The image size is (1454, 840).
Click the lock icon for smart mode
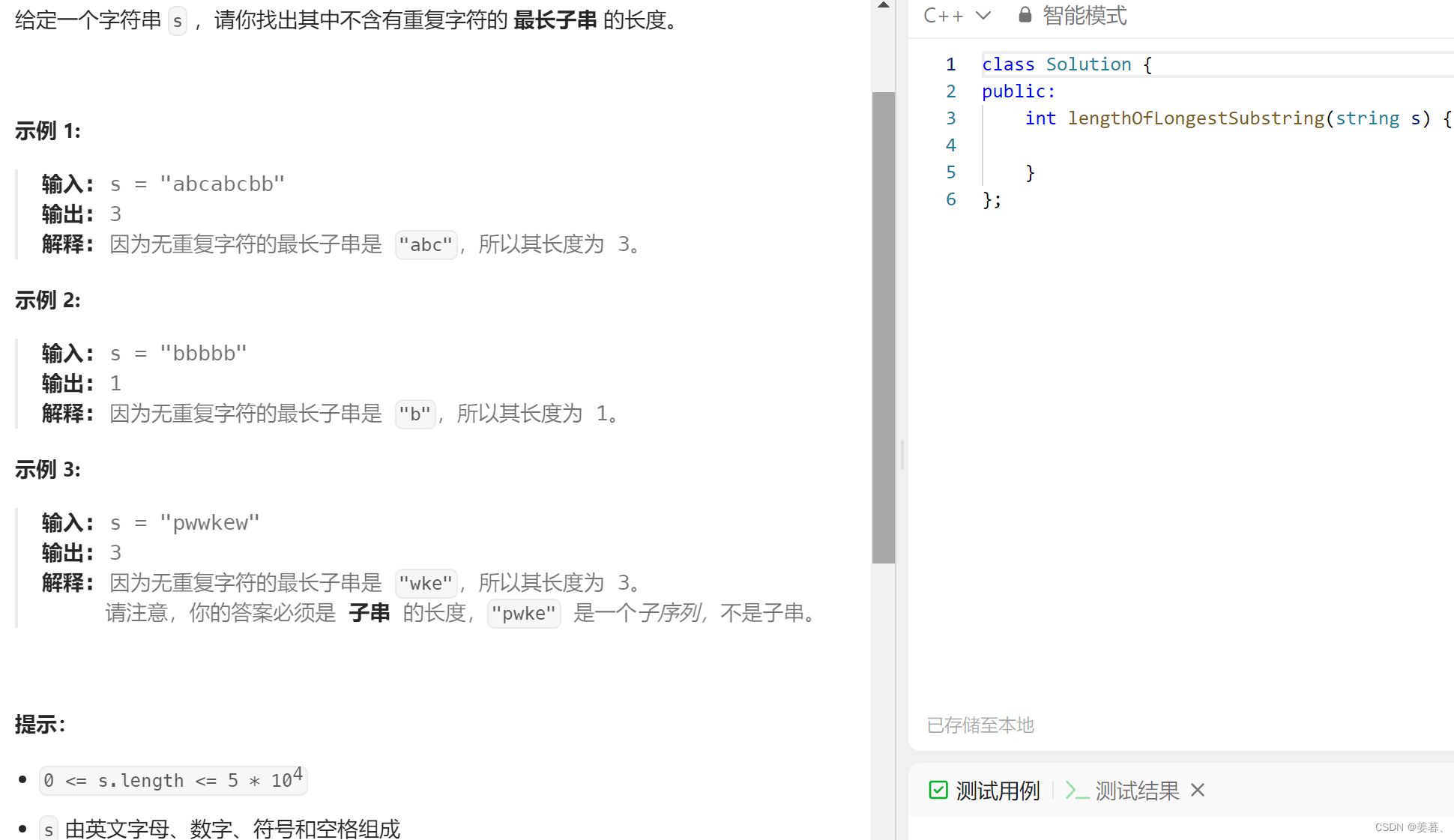tap(1025, 15)
